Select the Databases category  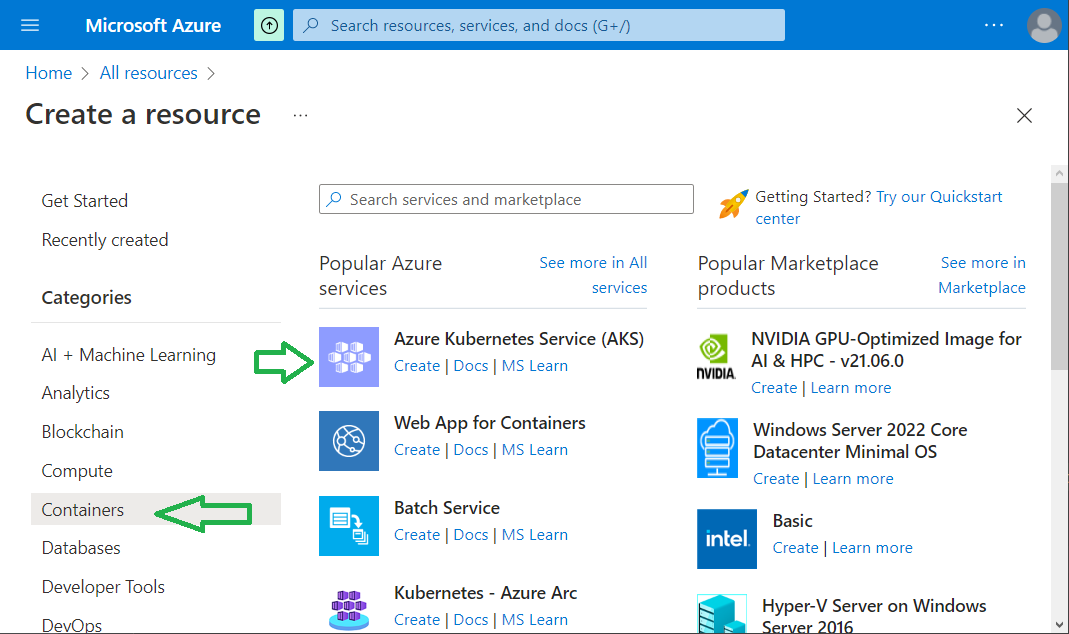[x=81, y=548]
